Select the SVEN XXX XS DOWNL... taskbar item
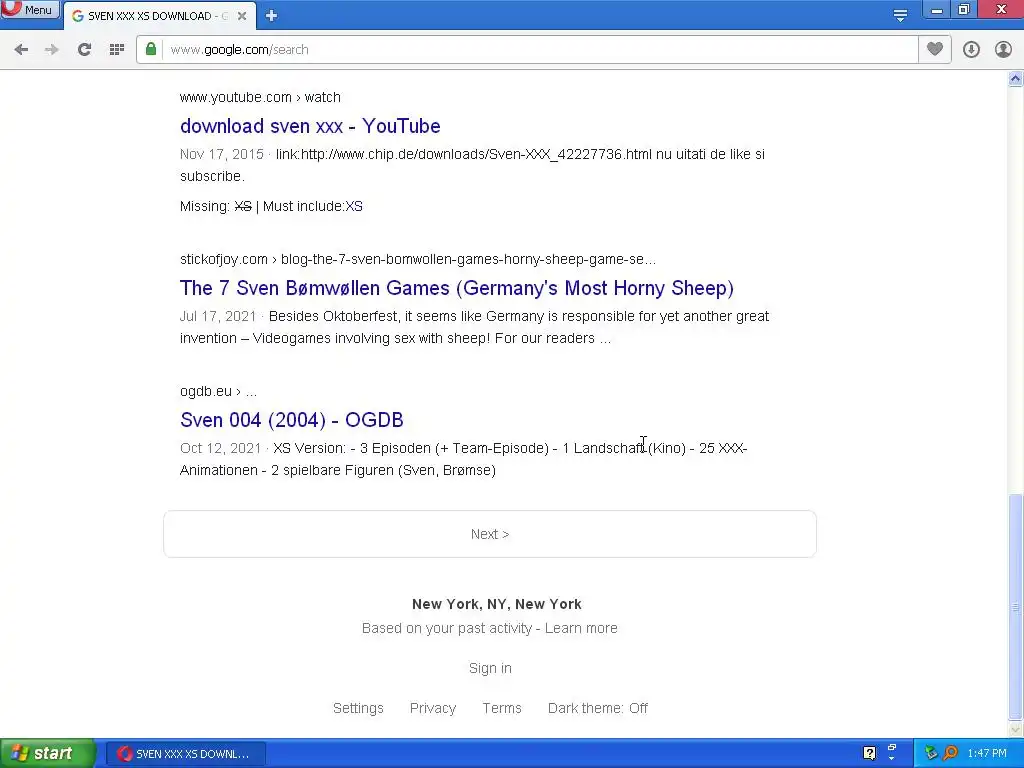This screenshot has width=1024, height=768. click(185, 754)
